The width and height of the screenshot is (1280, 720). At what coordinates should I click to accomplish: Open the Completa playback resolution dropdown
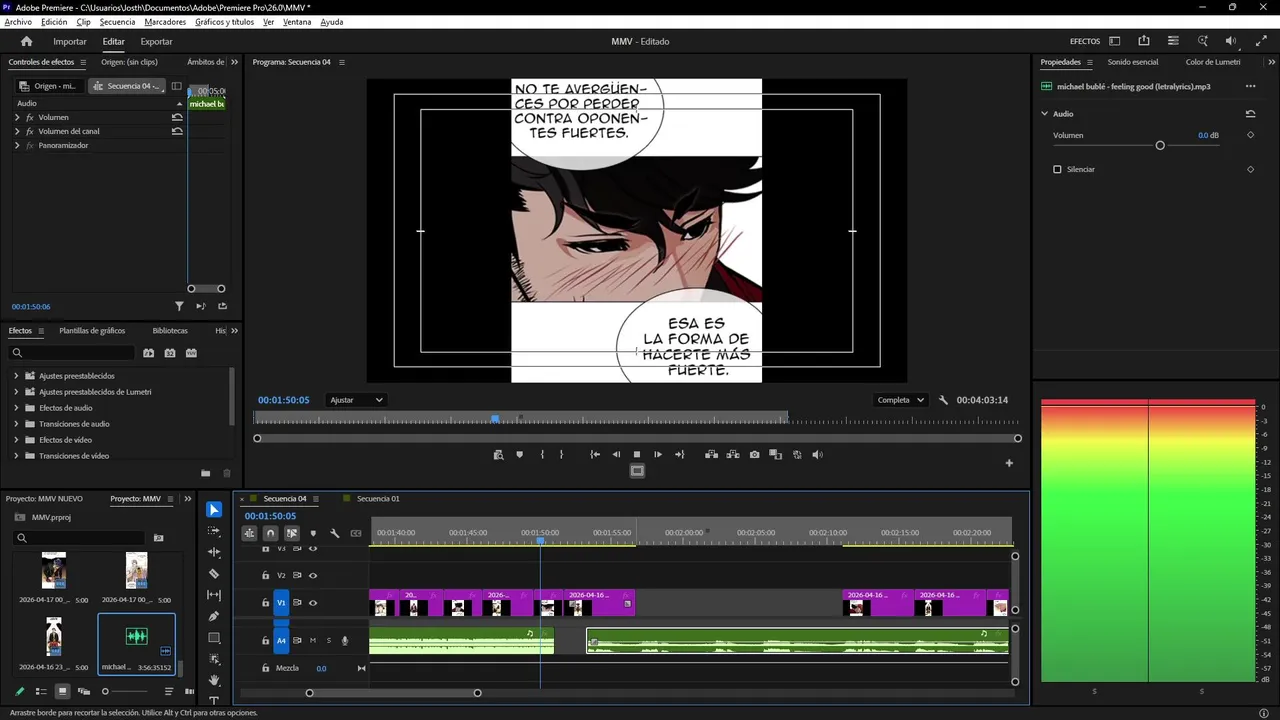pyautogui.click(x=900, y=400)
